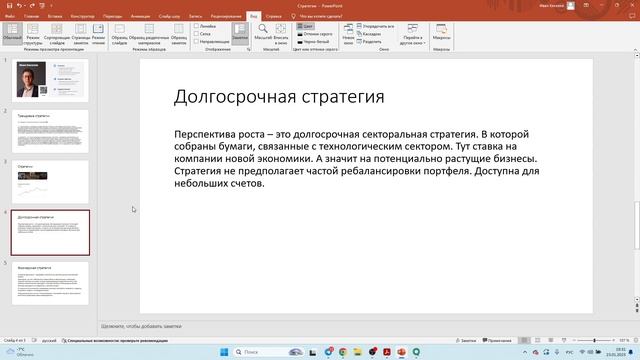The width and height of the screenshot is (640, 360).
Task: Click Fit to Window (Вписать в окно)
Action: tap(281, 34)
